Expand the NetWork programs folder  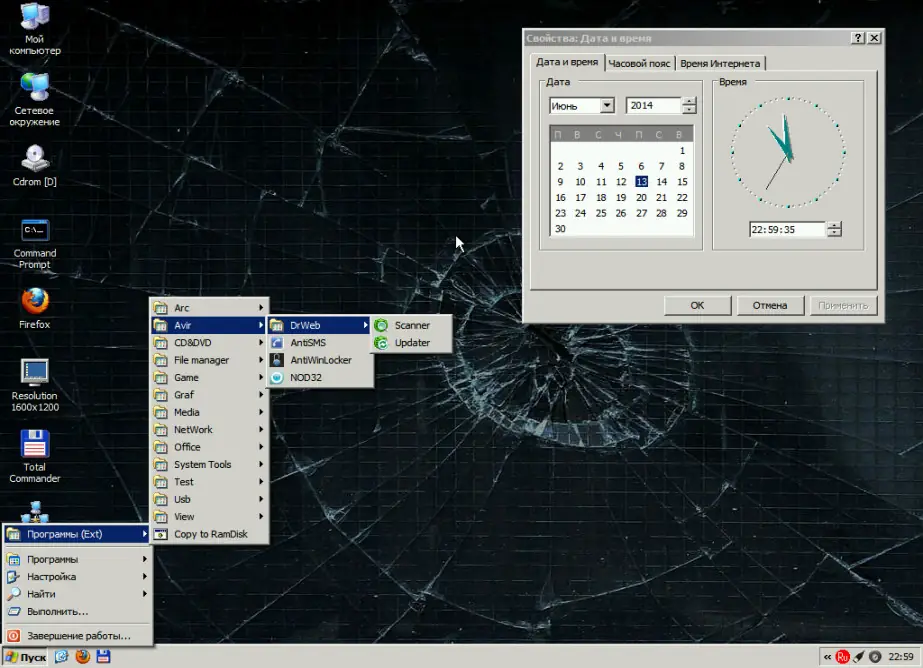210,430
